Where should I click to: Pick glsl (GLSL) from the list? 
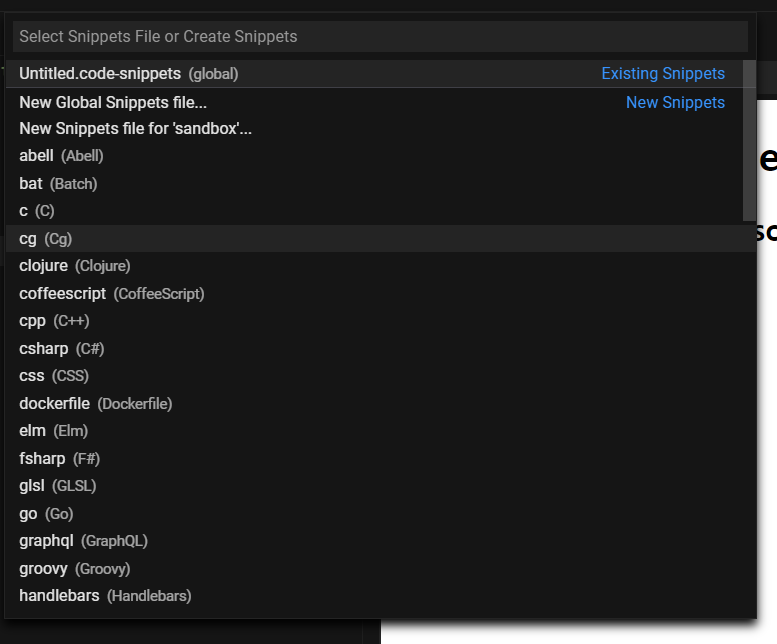click(57, 486)
